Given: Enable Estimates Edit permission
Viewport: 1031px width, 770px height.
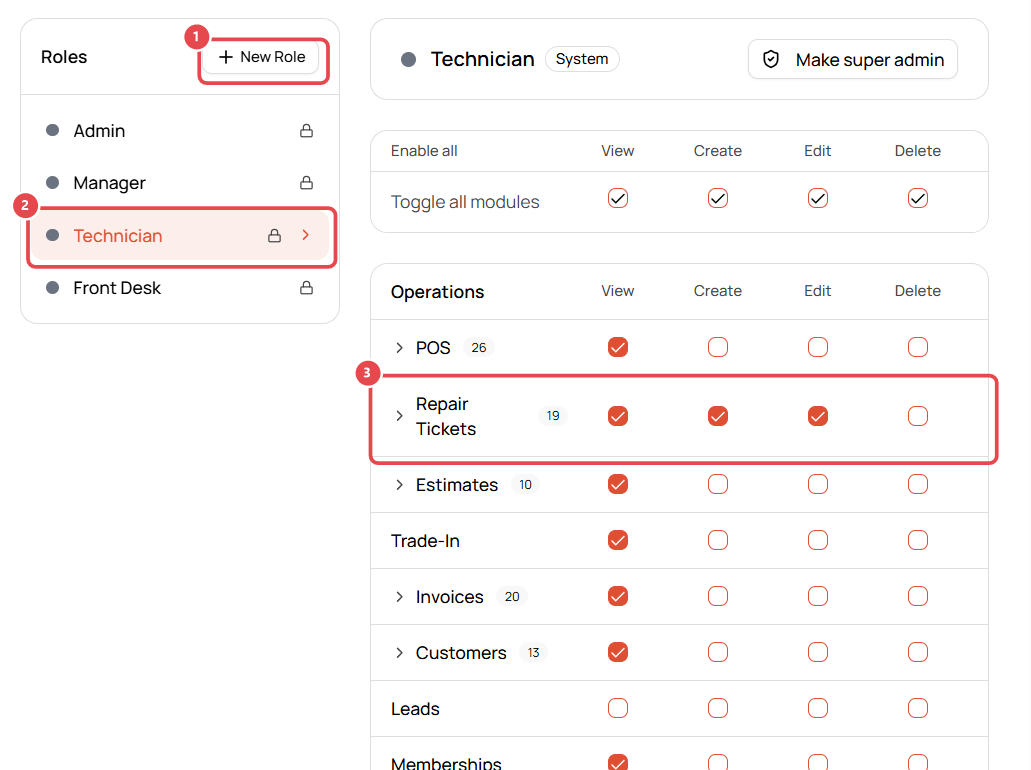Looking at the screenshot, I should (x=817, y=485).
